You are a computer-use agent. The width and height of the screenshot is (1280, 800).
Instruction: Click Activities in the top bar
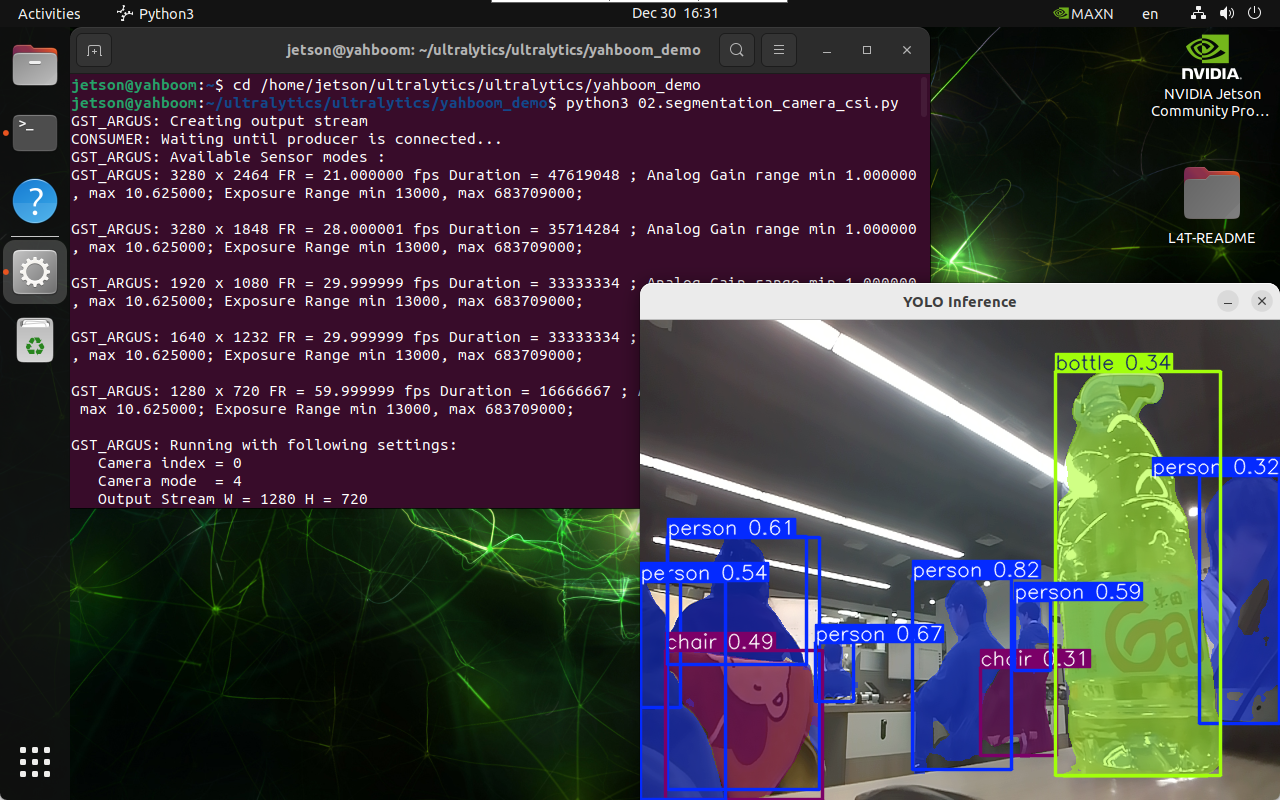point(49,14)
